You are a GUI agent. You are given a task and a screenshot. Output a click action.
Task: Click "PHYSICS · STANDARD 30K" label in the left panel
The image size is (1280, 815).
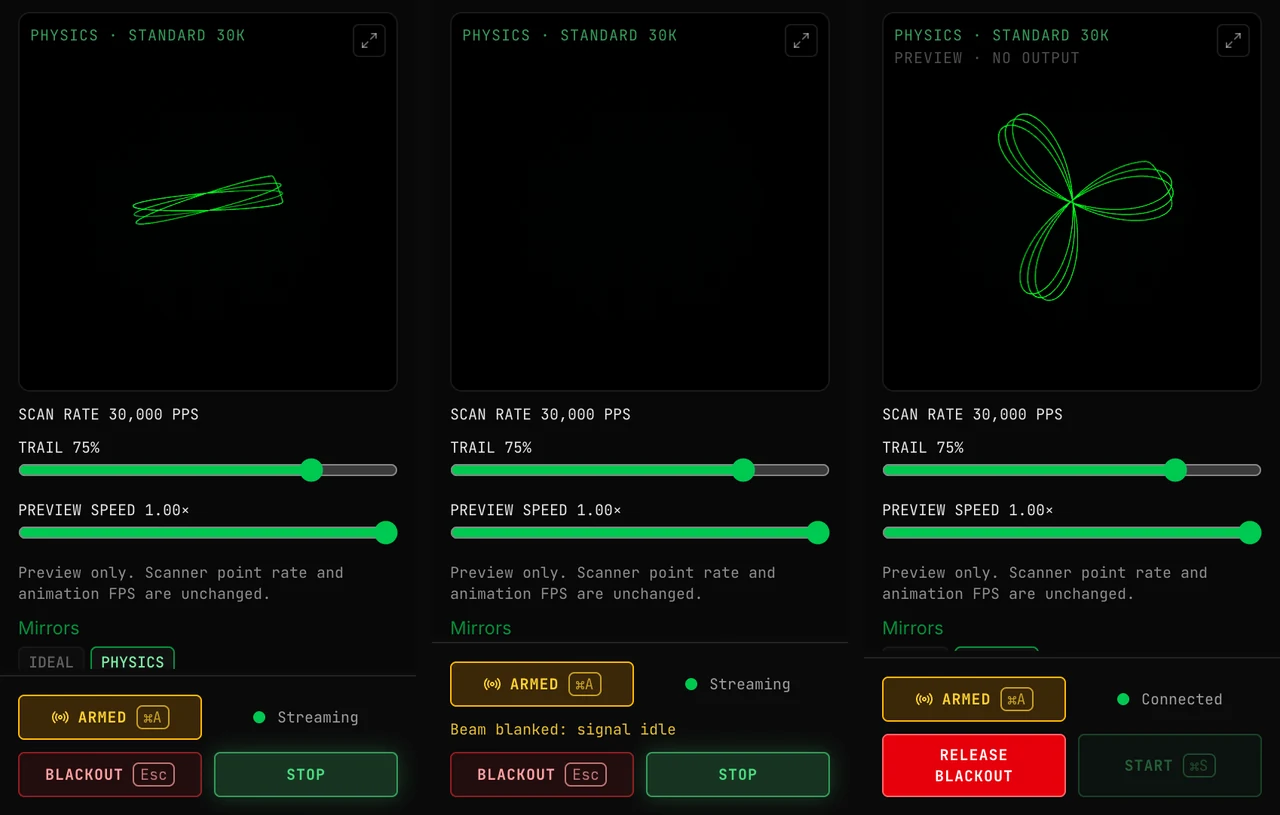coord(138,36)
